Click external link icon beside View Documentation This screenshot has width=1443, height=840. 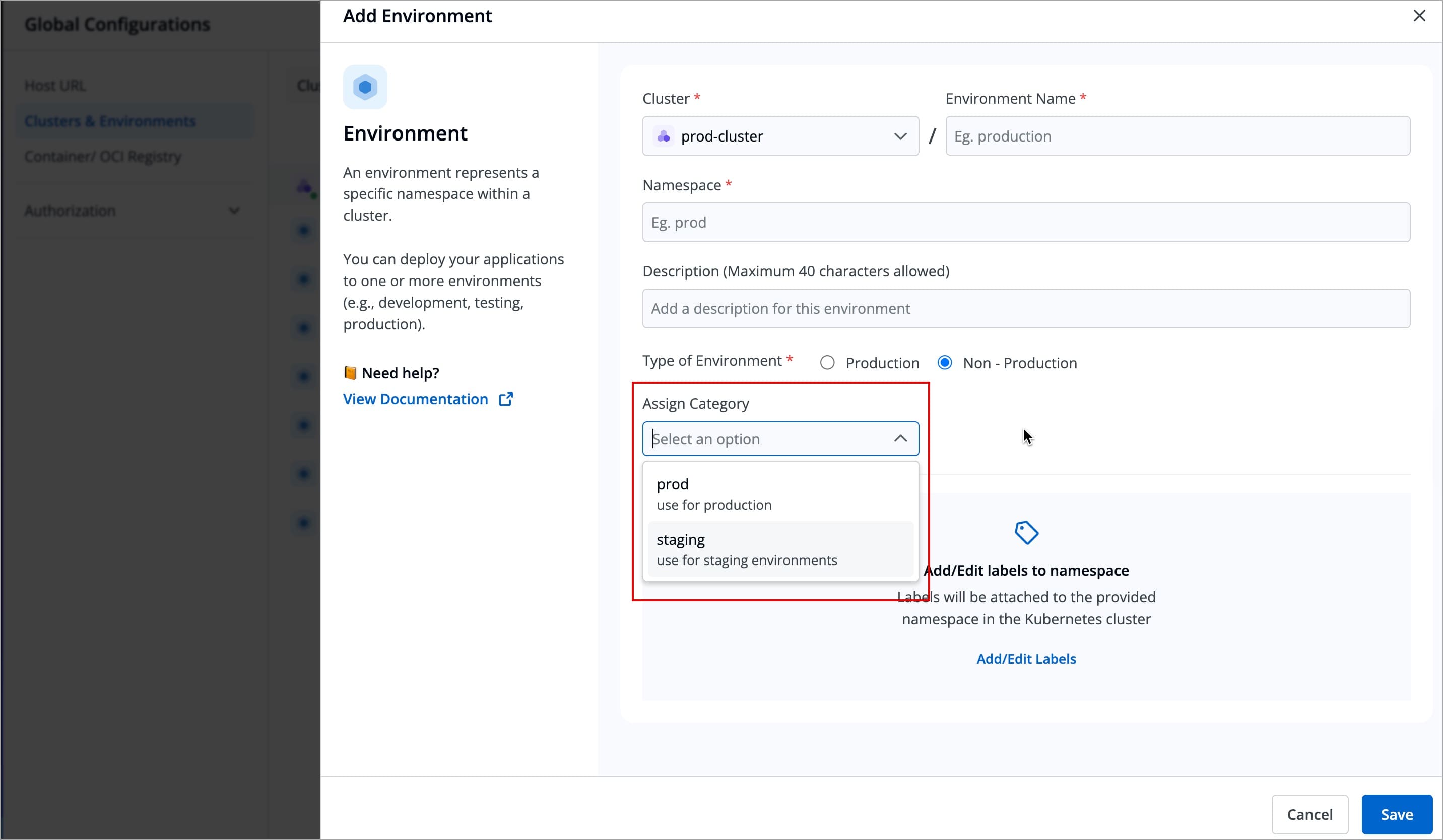(506, 399)
